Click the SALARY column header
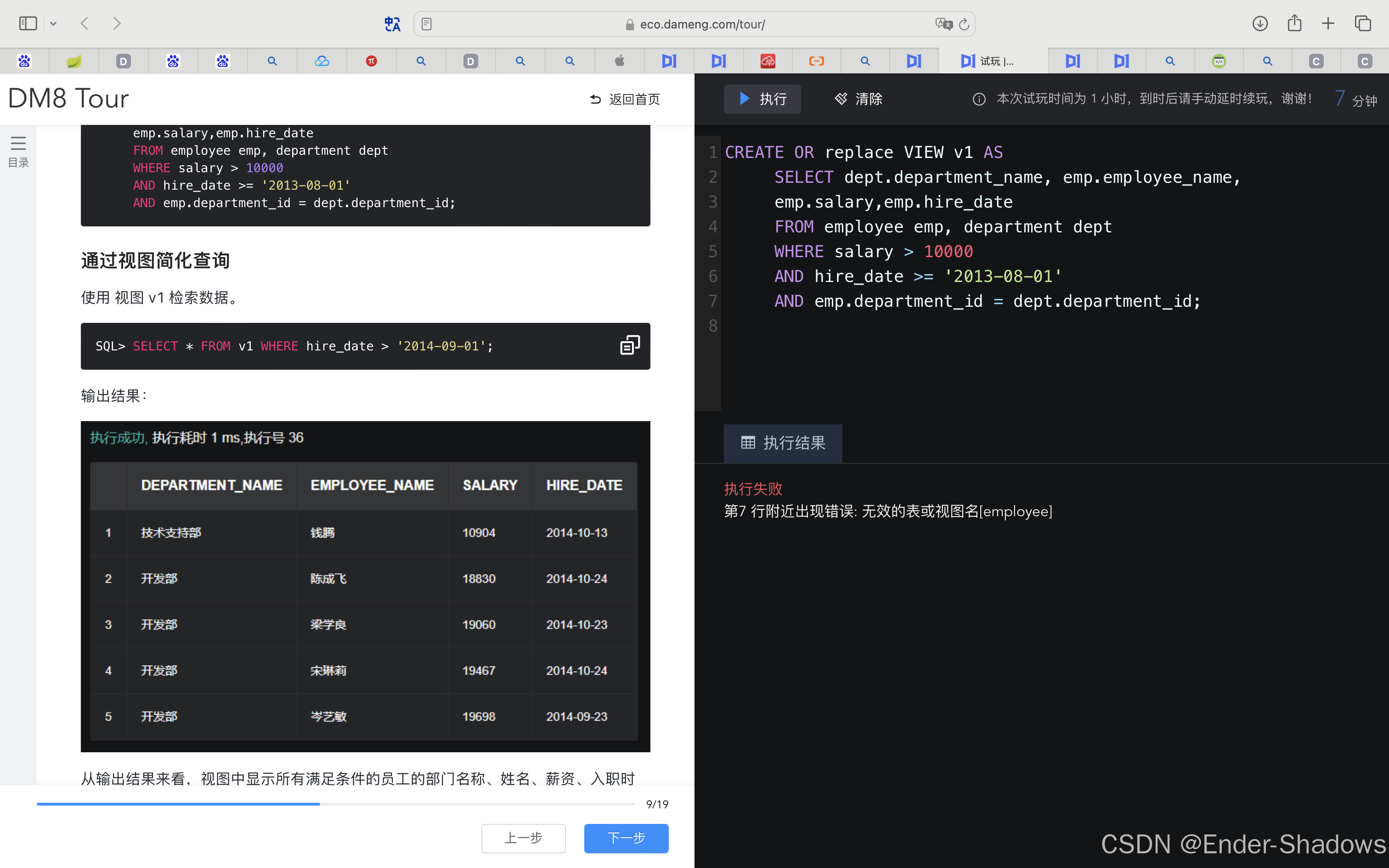This screenshot has height=868, width=1389. pos(490,485)
